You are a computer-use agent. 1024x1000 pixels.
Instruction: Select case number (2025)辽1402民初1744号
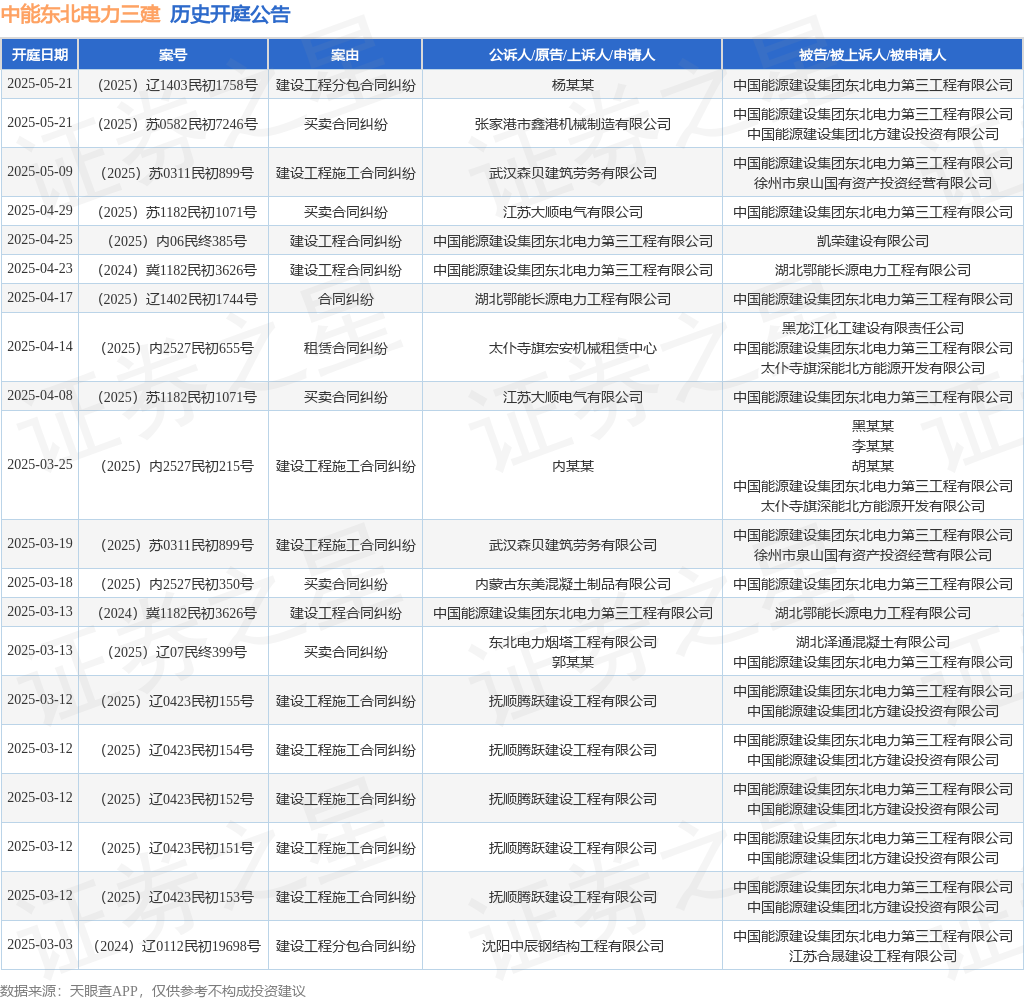point(176,299)
